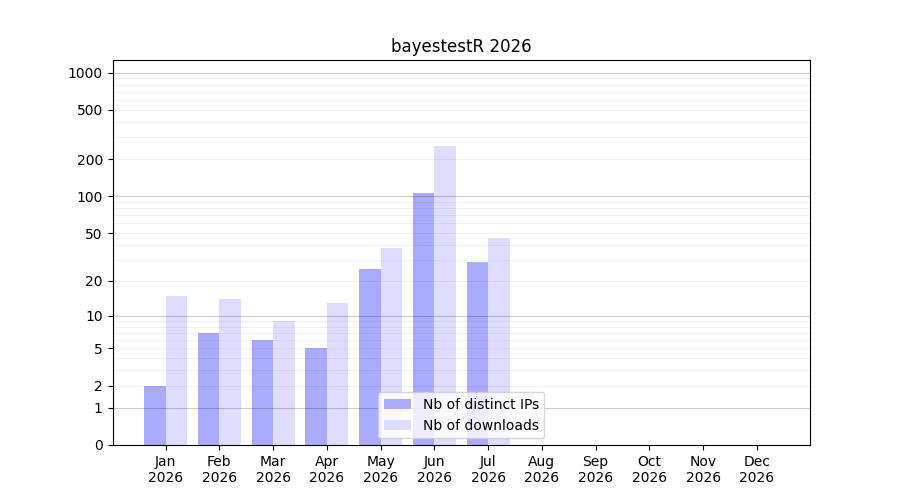
Task: Click the Jan 2026 distinct IPs bar
Action: coord(155,416)
